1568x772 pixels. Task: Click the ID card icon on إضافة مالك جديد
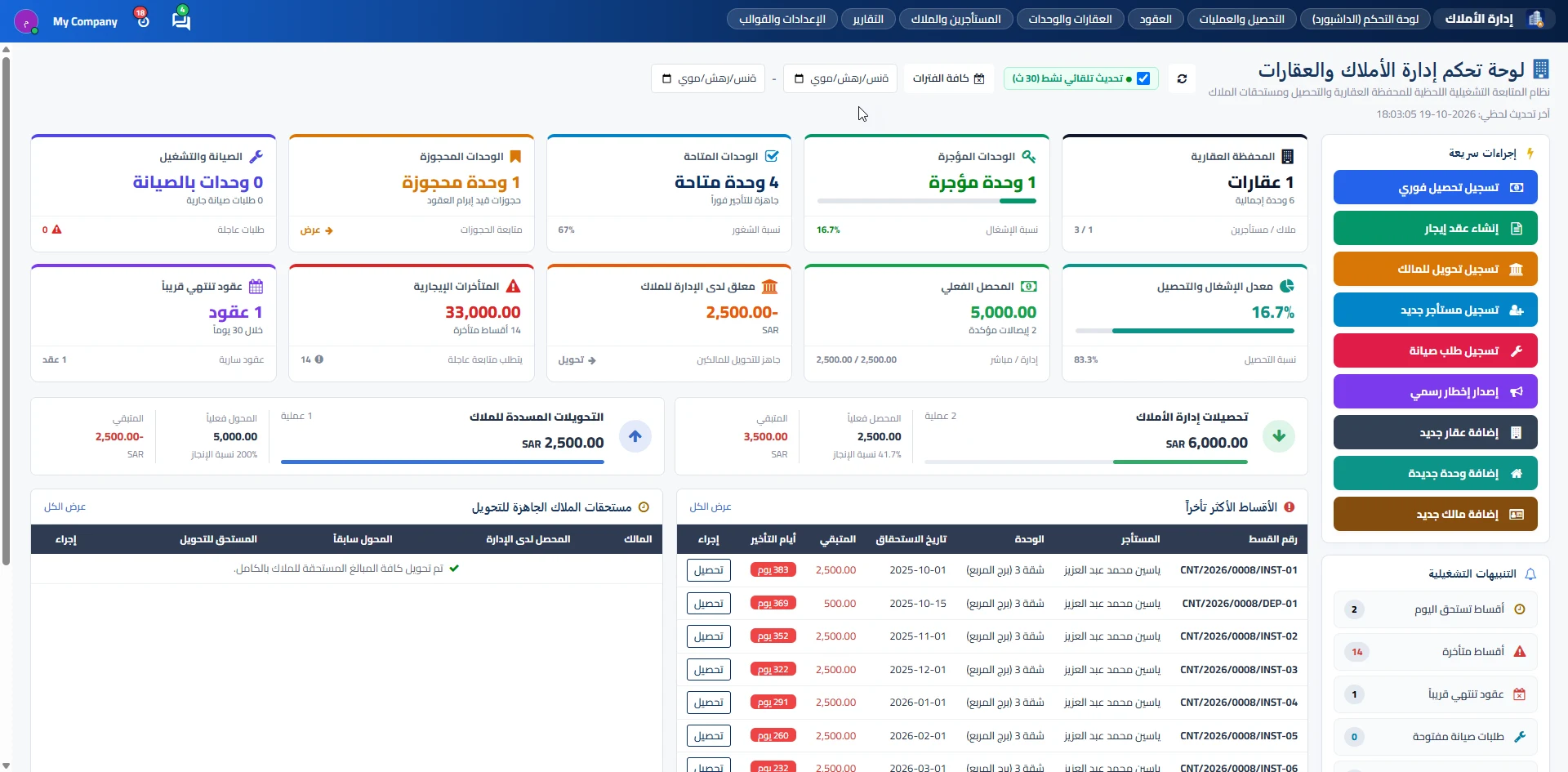pos(1517,514)
